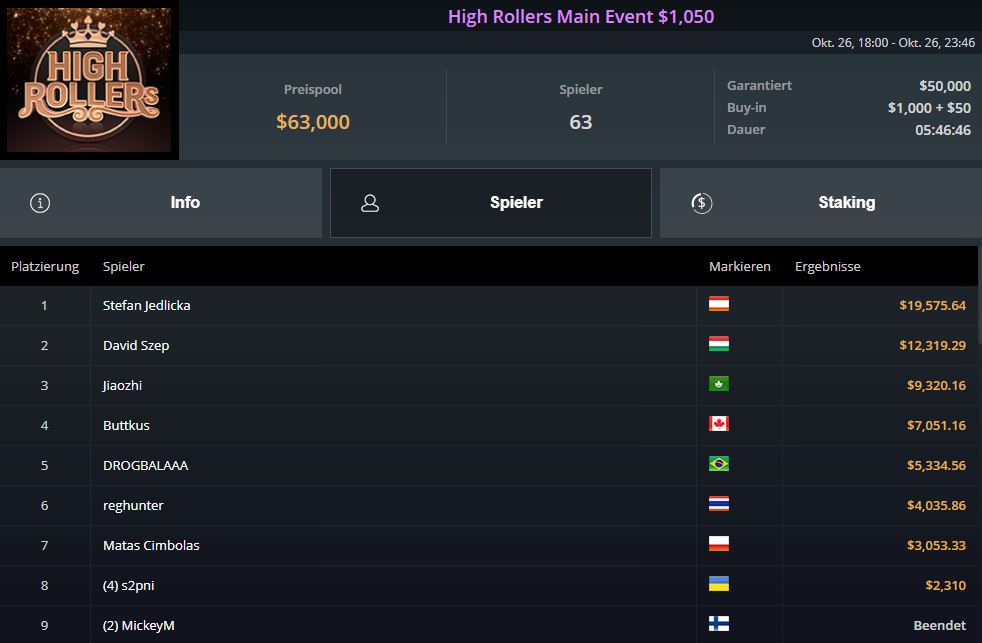Click the Macau flag beside Jiaozhi

pyautogui.click(x=718, y=384)
